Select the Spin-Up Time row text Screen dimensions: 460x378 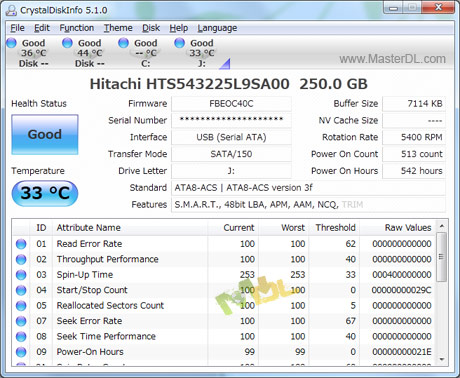[85, 275]
